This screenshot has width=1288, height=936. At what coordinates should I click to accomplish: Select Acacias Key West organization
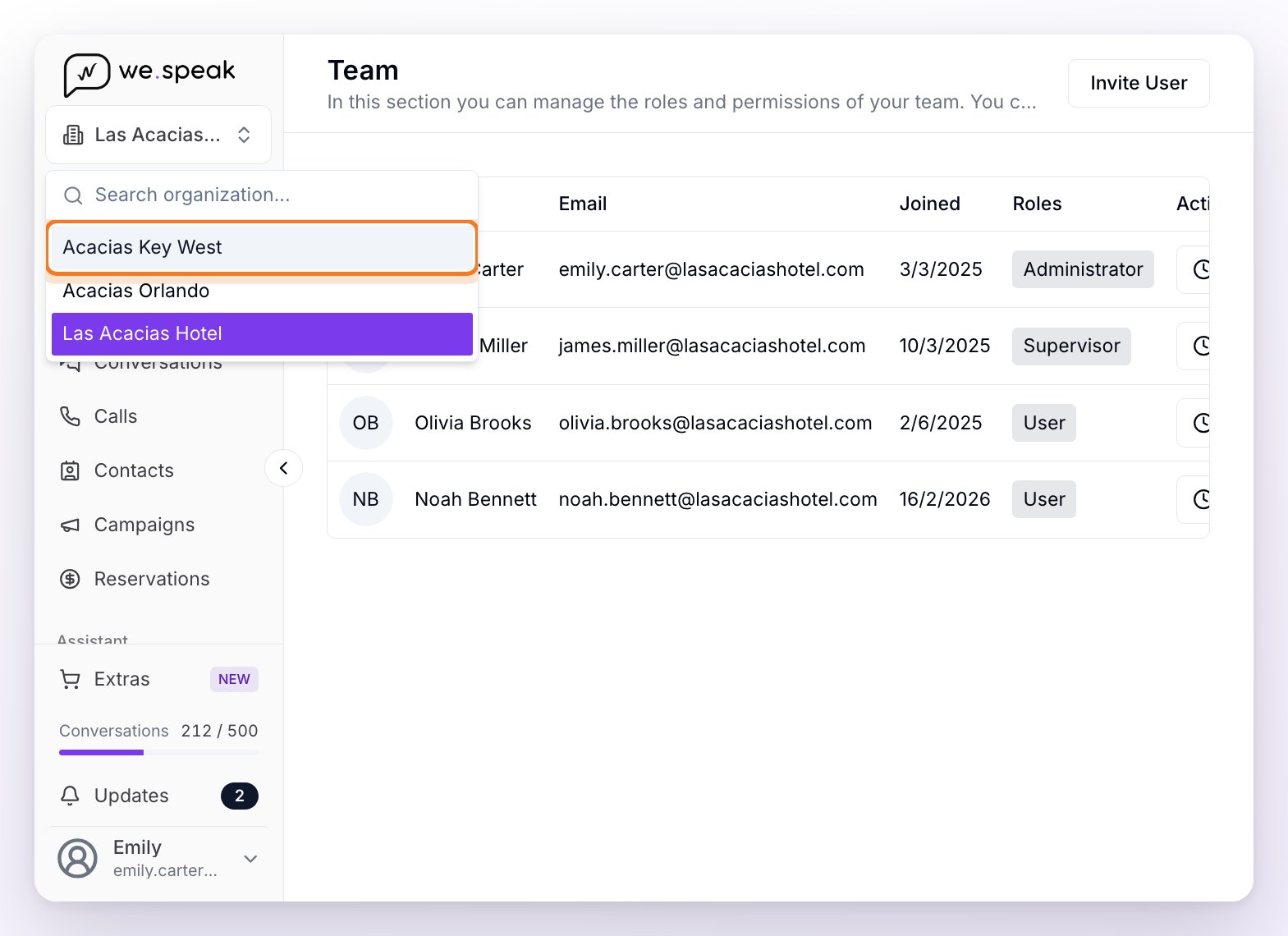click(x=262, y=247)
